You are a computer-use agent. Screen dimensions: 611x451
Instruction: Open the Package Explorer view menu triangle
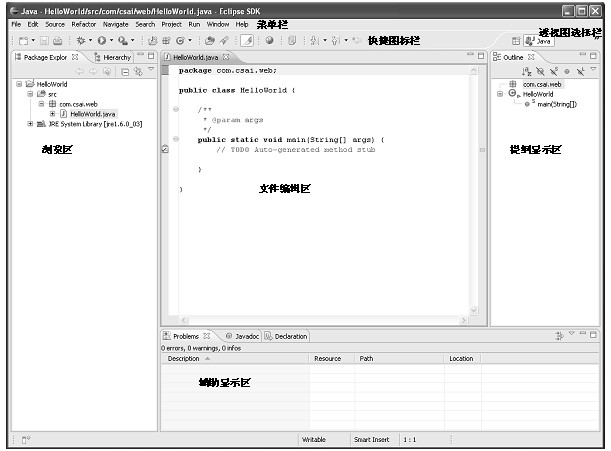(x=151, y=69)
